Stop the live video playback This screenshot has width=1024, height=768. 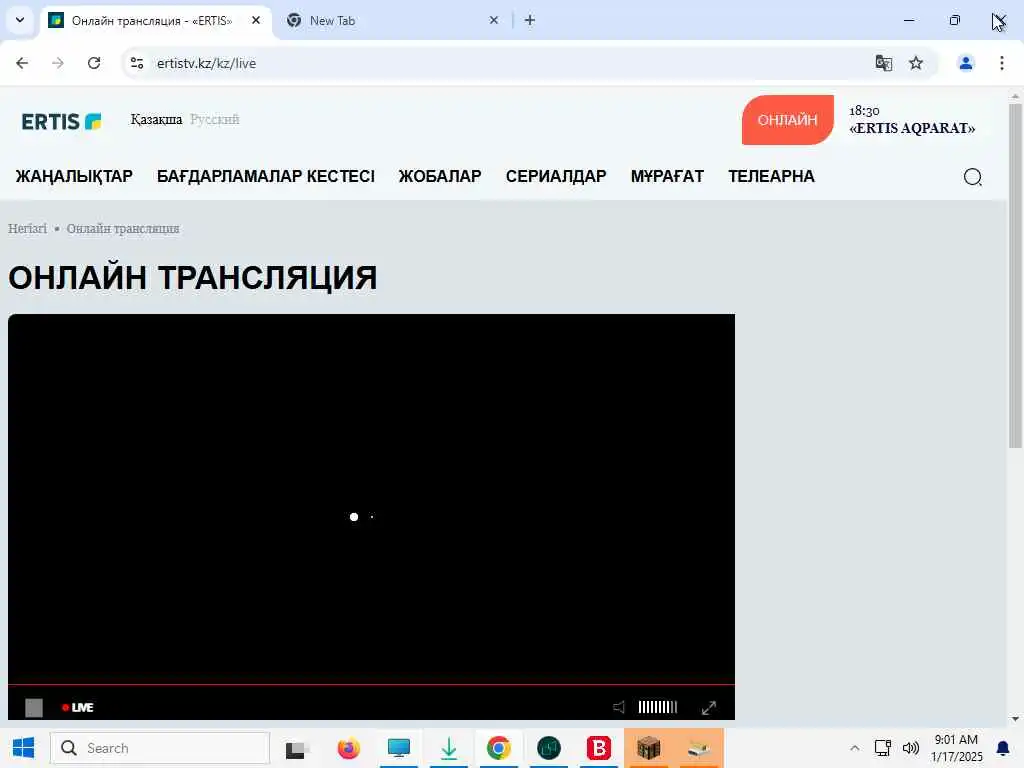34,707
